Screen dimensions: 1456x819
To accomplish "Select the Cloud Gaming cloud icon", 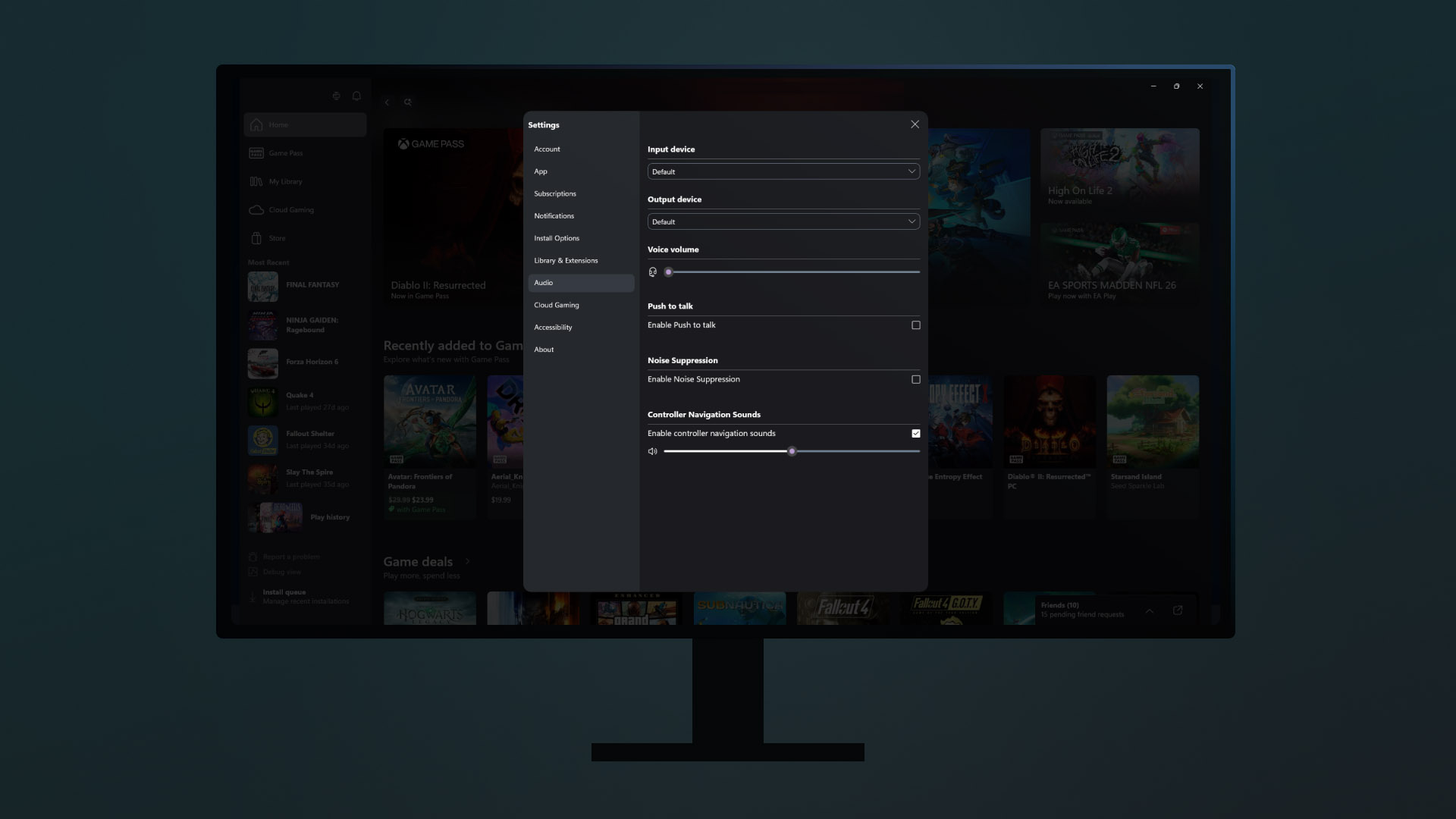I will tap(256, 210).
